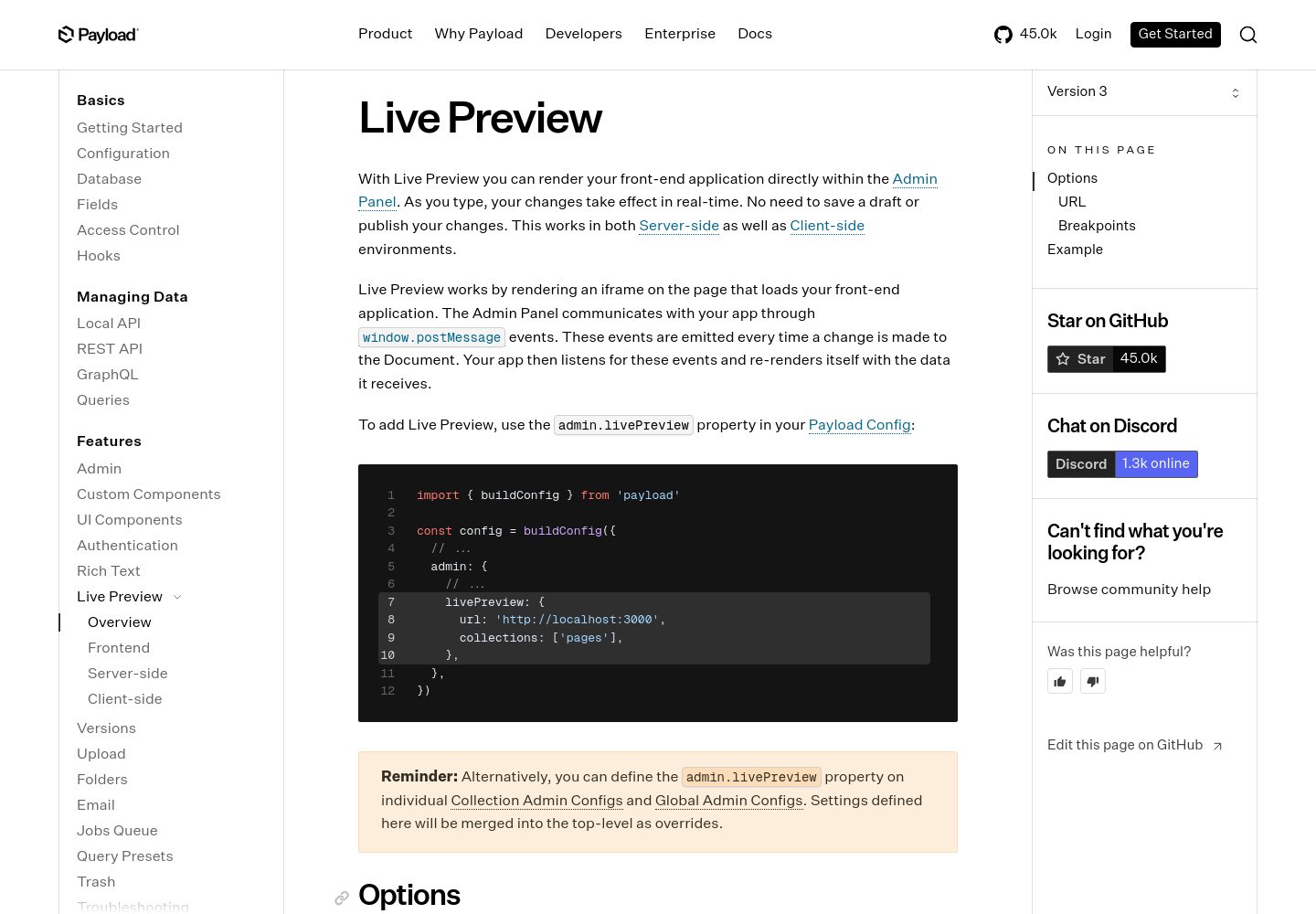Screen dimensions: 1316x914
Task: Jump to Breakpoints in On This Page
Action: pyautogui.click(x=1097, y=226)
